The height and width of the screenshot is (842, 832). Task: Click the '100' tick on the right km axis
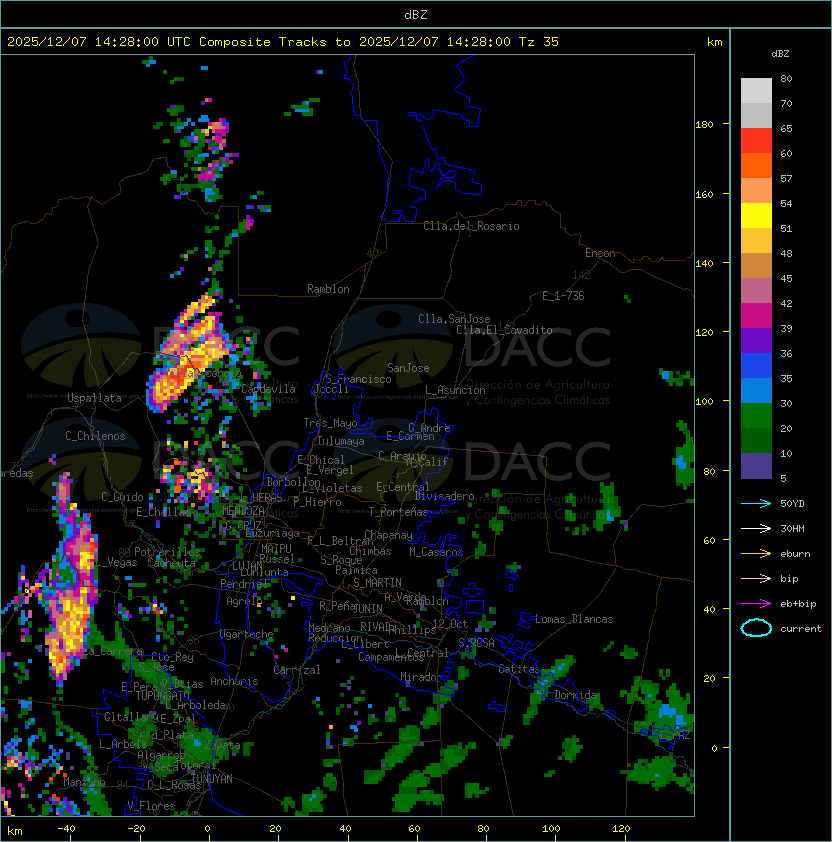(704, 402)
